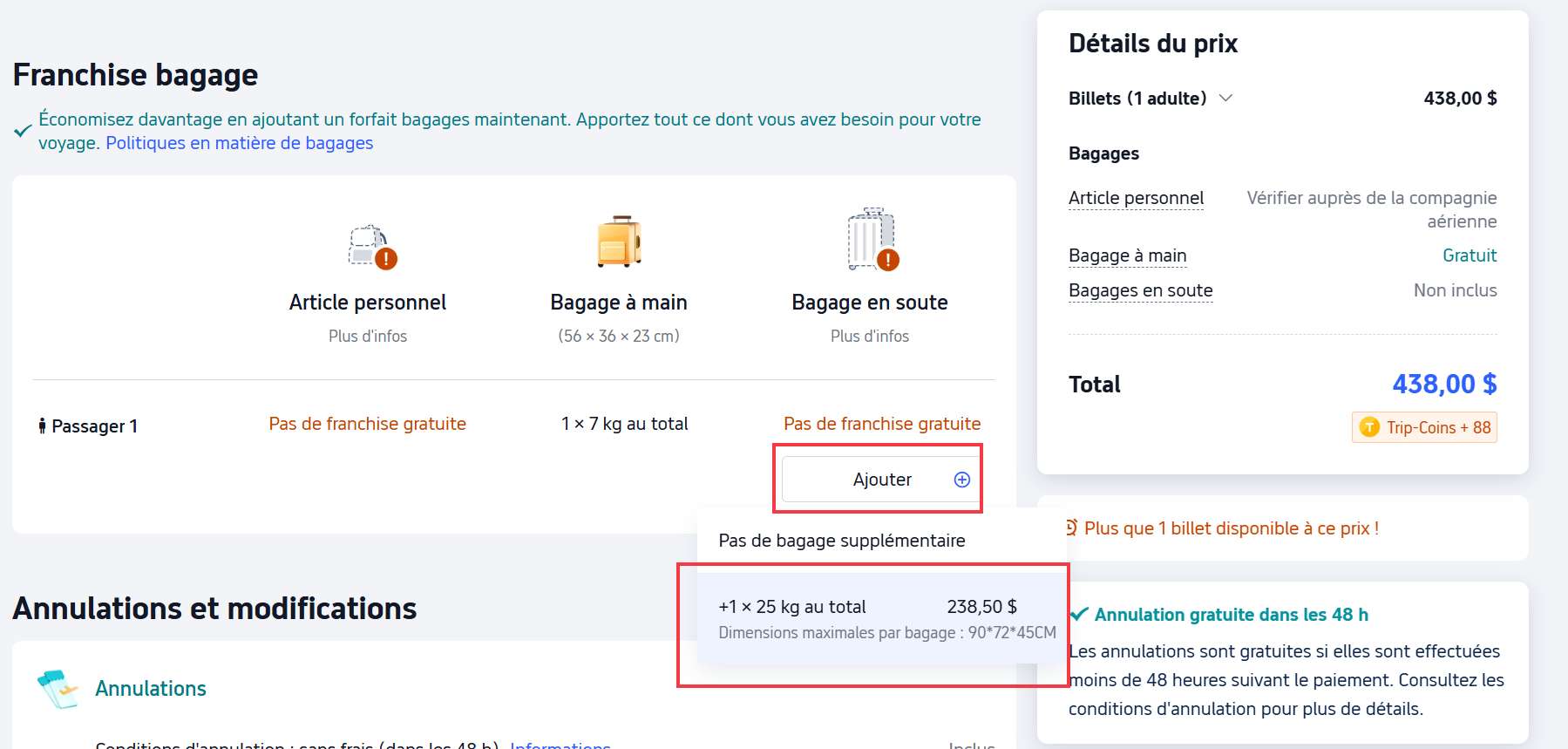
Task: Click the clock icon beside the ticket availability alert
Action: coord(1071,528)
